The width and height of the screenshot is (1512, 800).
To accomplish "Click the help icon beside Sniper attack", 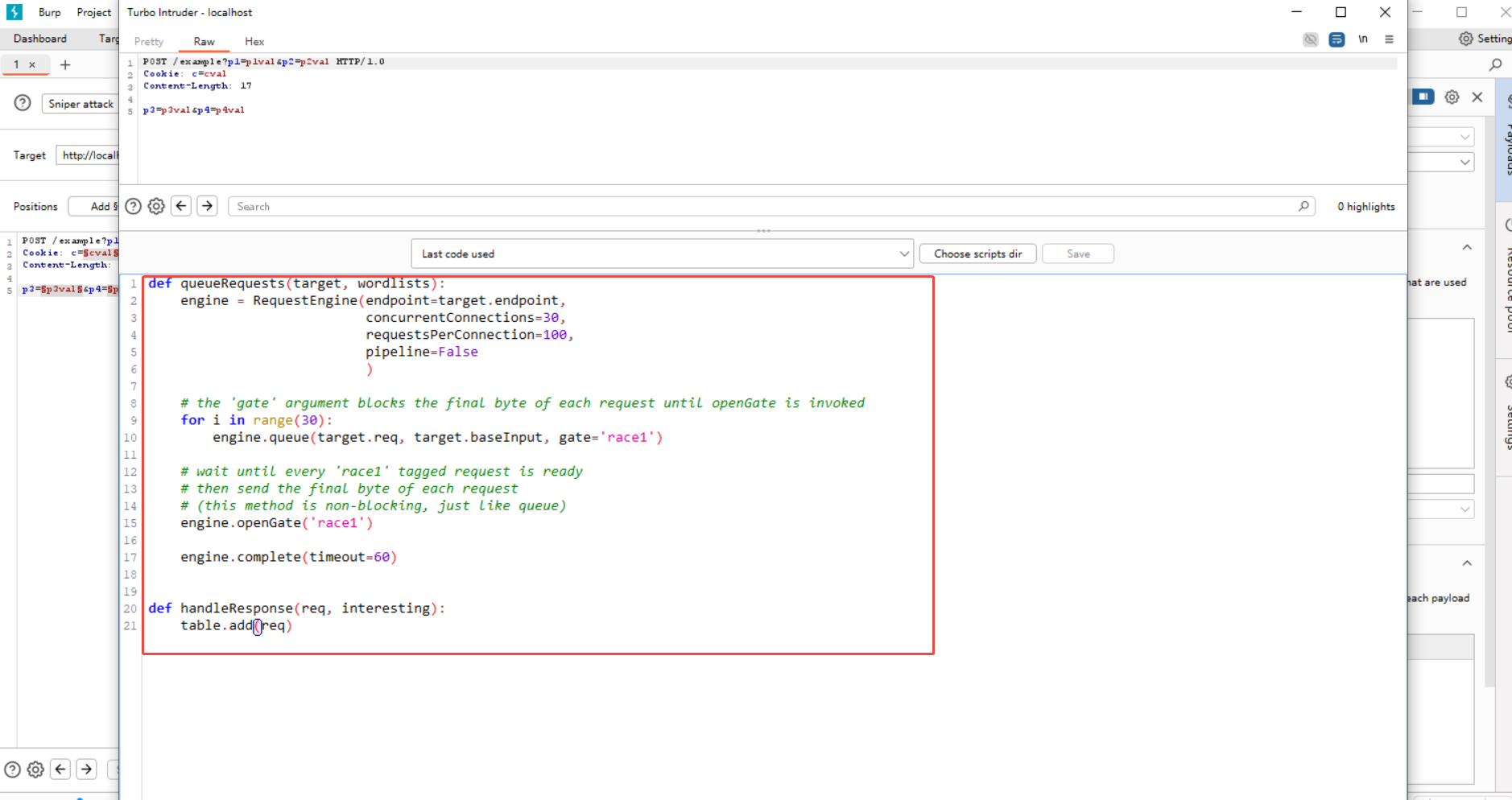I will [23, 103].
